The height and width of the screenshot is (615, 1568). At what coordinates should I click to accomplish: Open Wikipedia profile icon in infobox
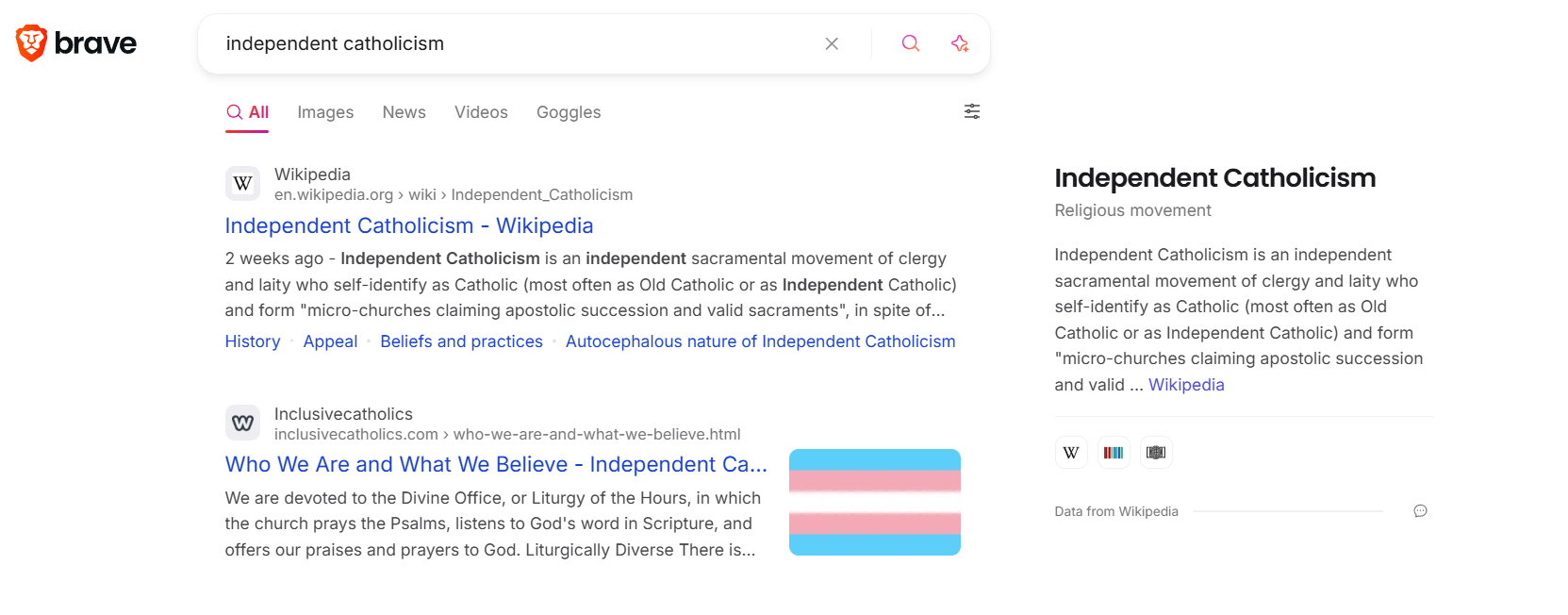click(x=1071, y=453)
